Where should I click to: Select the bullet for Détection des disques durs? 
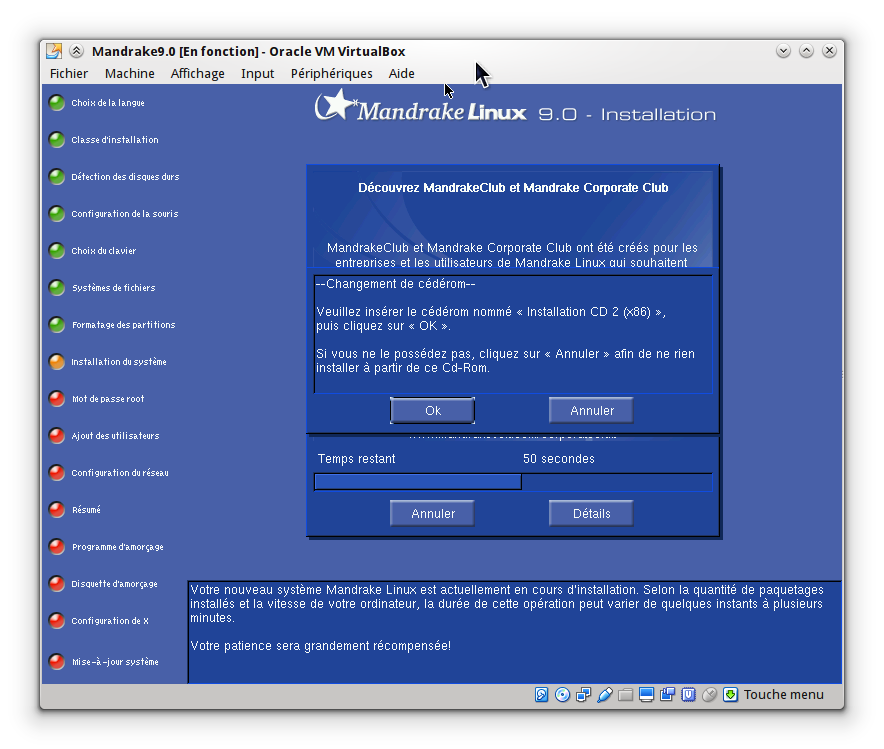tap(57, 177)
